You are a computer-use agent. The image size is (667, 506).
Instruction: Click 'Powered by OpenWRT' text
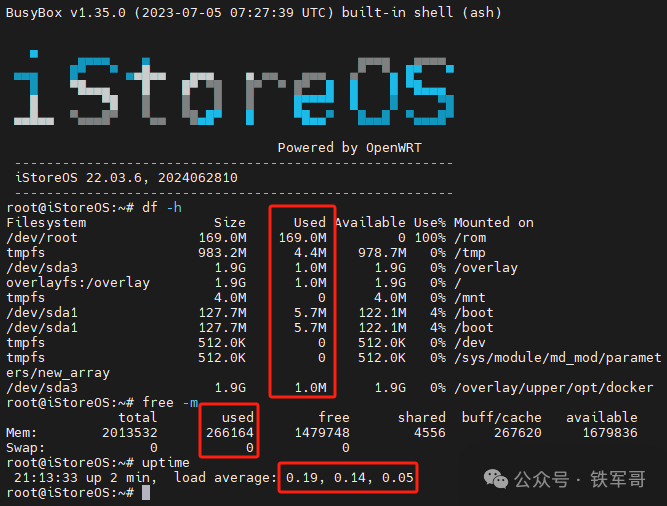click(350, 148)
